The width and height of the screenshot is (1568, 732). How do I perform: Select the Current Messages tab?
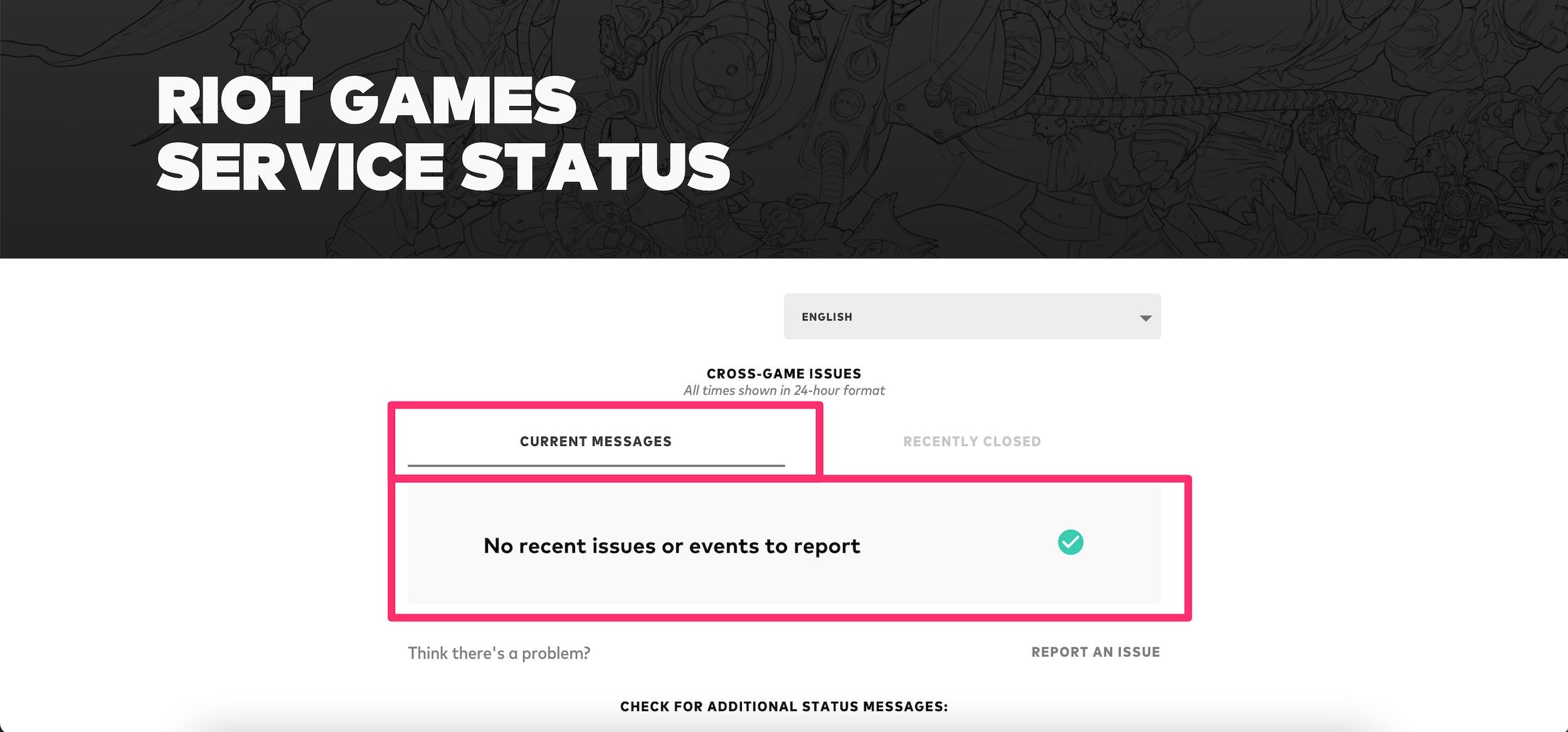pos(595,441)
